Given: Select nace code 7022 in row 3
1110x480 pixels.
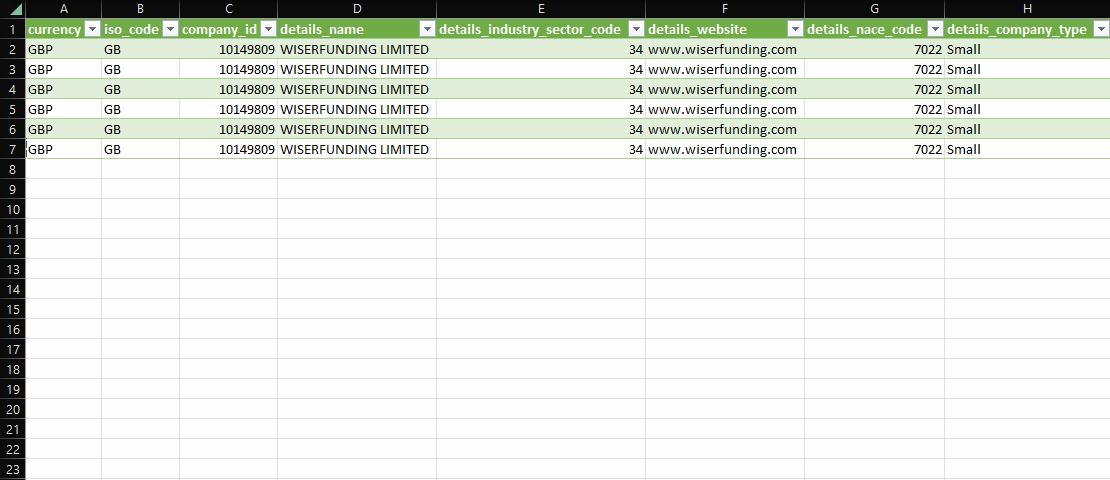Looking at the screenshot, I should click(874, 69).
